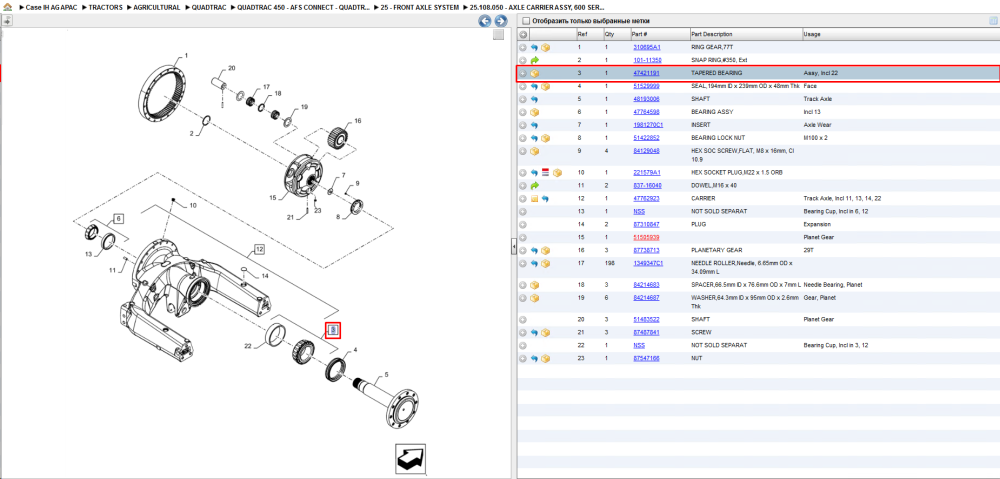This screenshot has width=1000, height=479.
Task: Click yellow note icon on CARRIER row
Action: [x=534, y=198]
